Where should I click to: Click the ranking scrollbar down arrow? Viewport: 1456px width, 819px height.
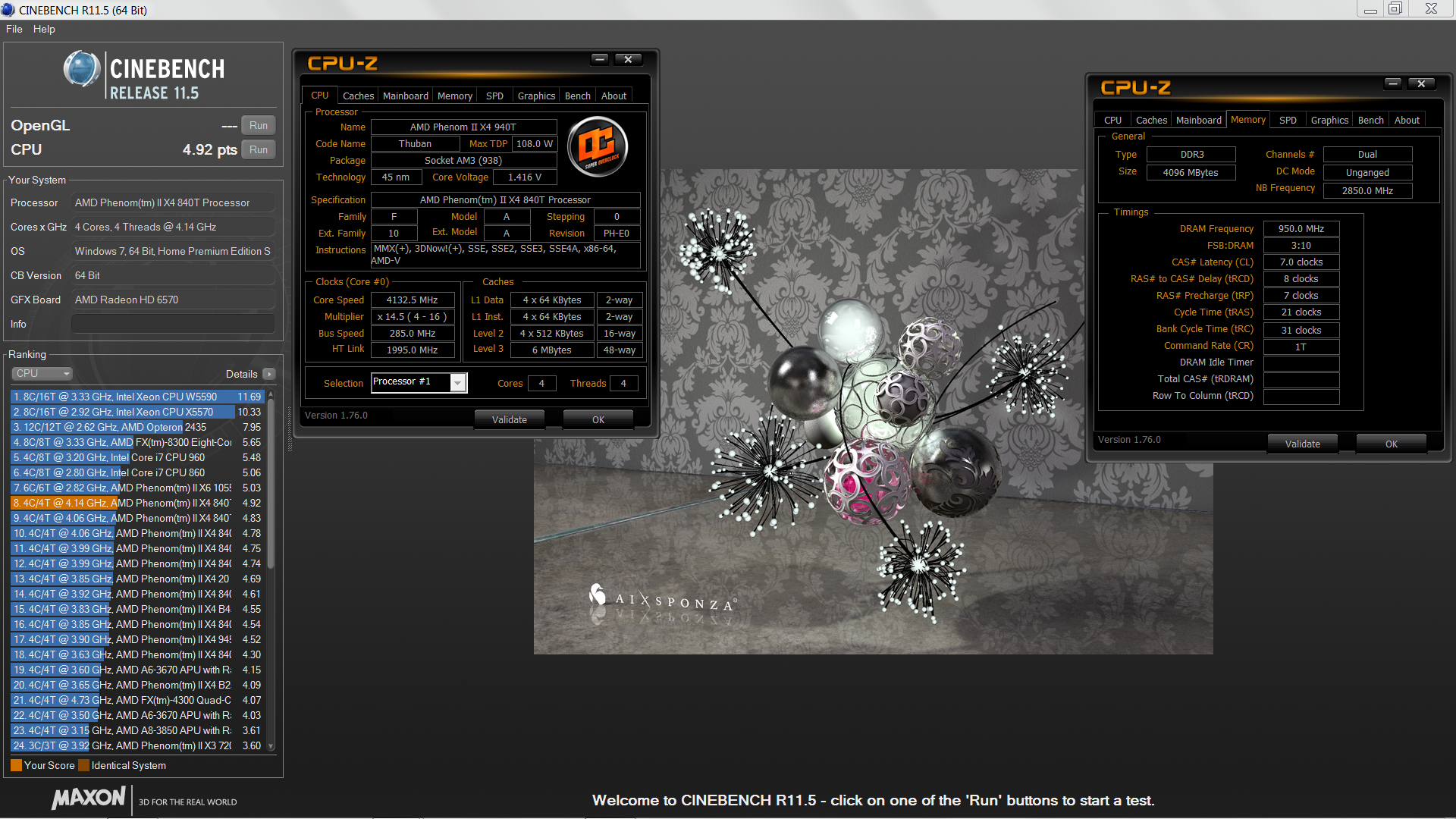coord(271,747)
